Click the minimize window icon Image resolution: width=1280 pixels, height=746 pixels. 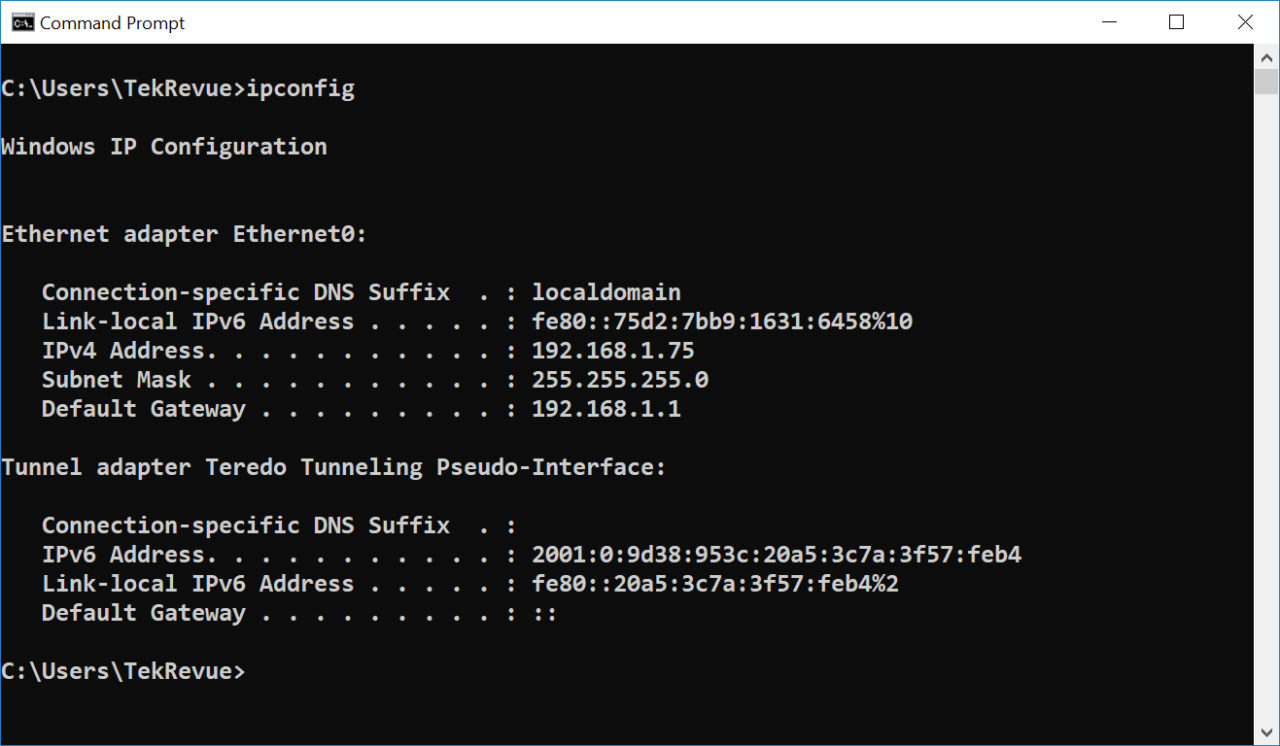coord(1110,21)
